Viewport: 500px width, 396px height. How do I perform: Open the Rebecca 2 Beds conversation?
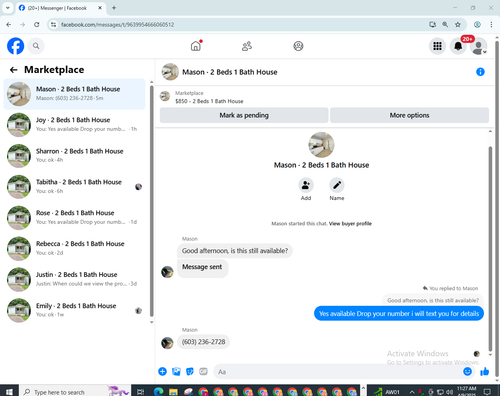click(74, 248)
